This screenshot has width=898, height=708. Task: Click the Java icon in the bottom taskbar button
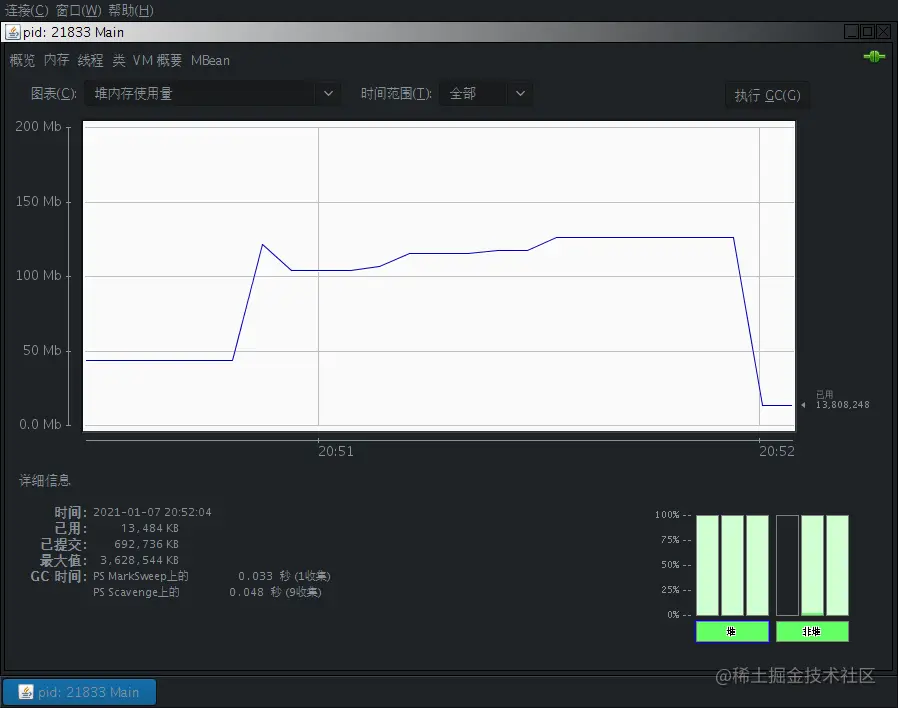tap(26, 692)
